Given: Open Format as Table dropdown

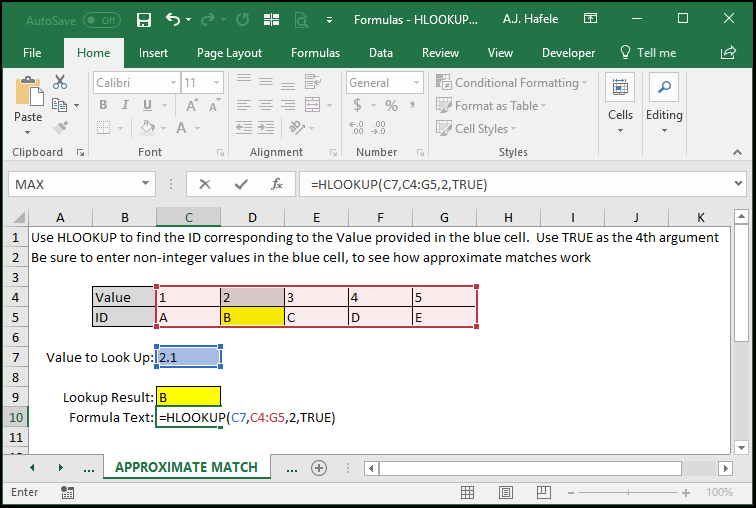Looking at the screenshot, I should 491,106.
